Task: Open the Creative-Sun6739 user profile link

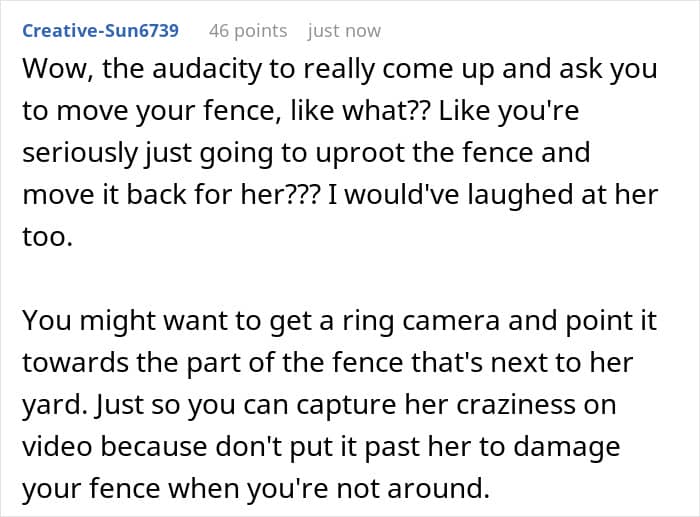Action: pyautogui.click(x=100, y=30)
